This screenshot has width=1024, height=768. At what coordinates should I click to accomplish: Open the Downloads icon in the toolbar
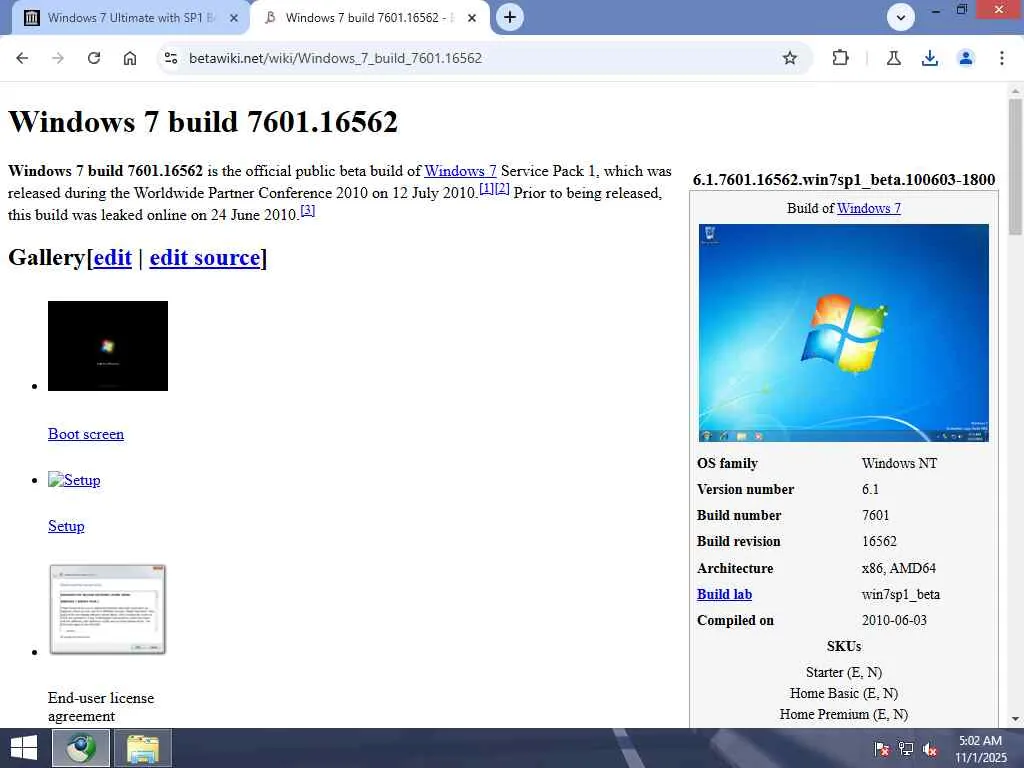pos(930,58)
